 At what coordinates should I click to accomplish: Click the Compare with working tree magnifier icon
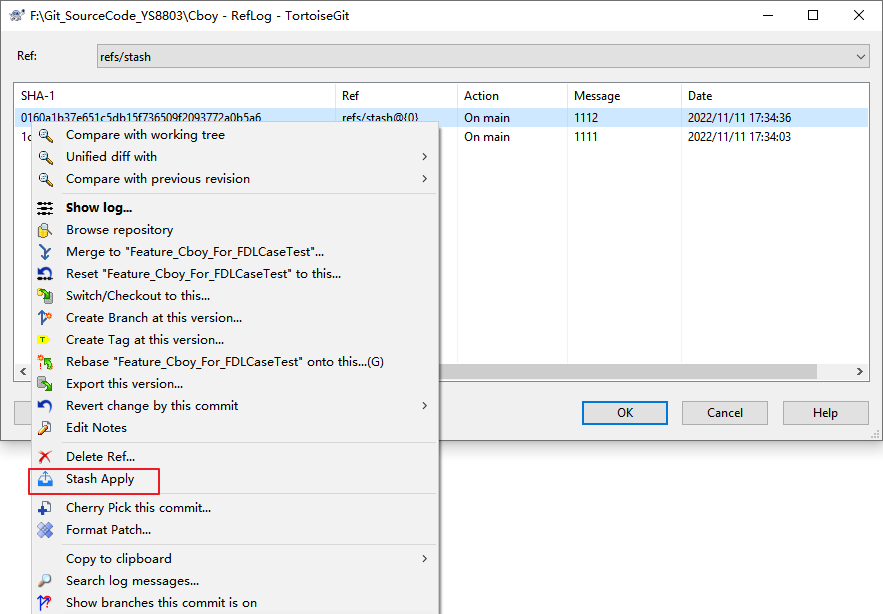(x=46, y=135)
